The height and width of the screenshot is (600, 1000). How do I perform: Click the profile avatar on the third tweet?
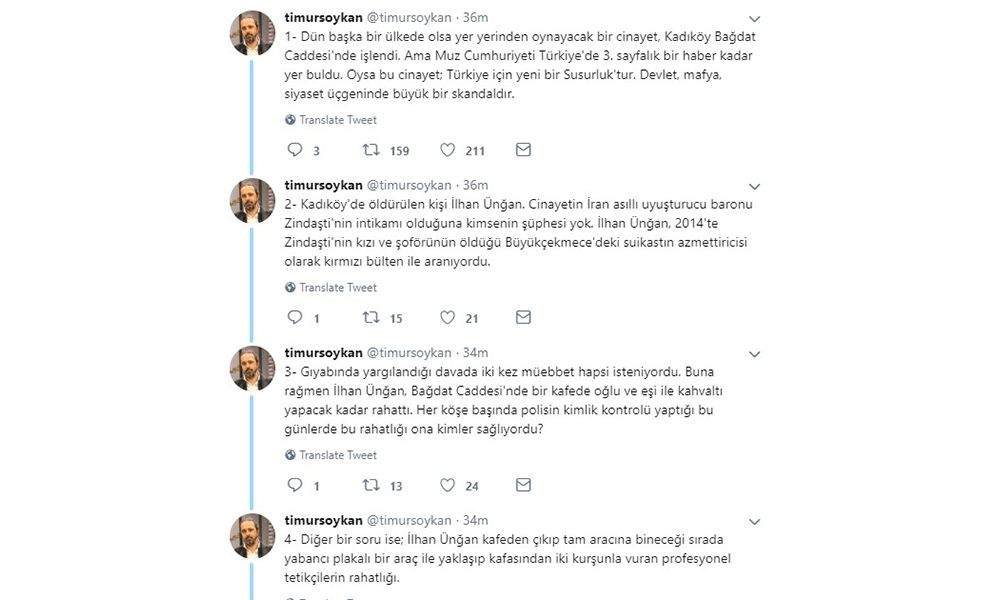coord(253,369)
